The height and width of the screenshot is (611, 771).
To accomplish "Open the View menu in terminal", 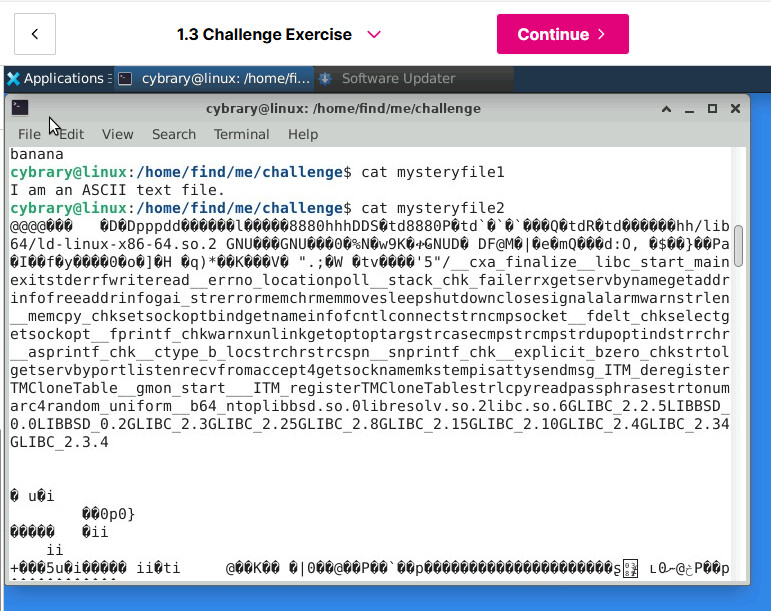I will pos(117,134).
